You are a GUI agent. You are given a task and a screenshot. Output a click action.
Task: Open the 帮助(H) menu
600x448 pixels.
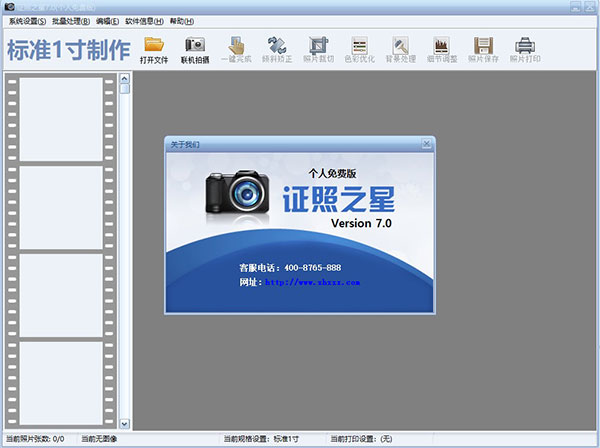182,21
